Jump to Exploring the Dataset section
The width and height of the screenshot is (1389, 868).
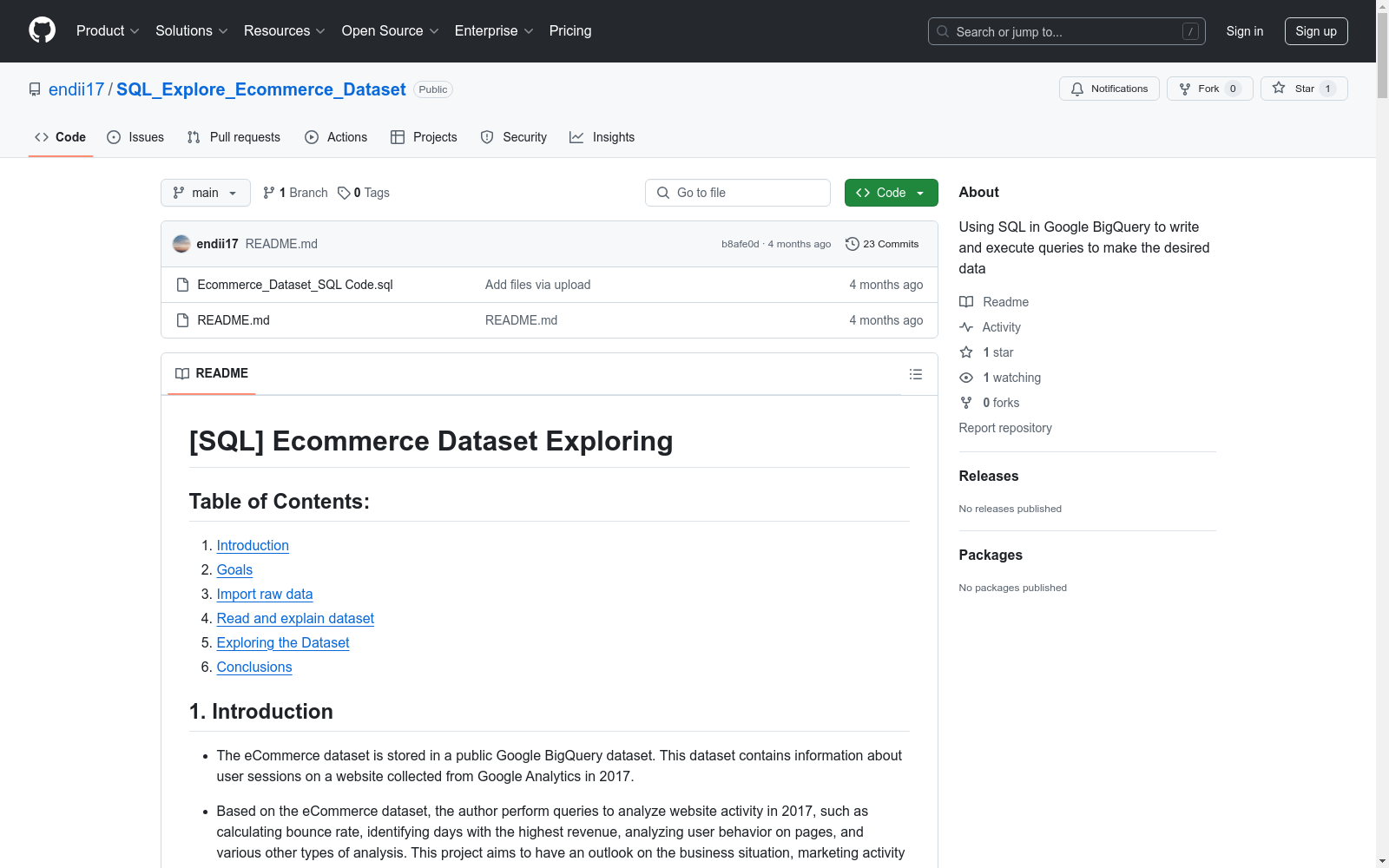(x=283, y=642)
